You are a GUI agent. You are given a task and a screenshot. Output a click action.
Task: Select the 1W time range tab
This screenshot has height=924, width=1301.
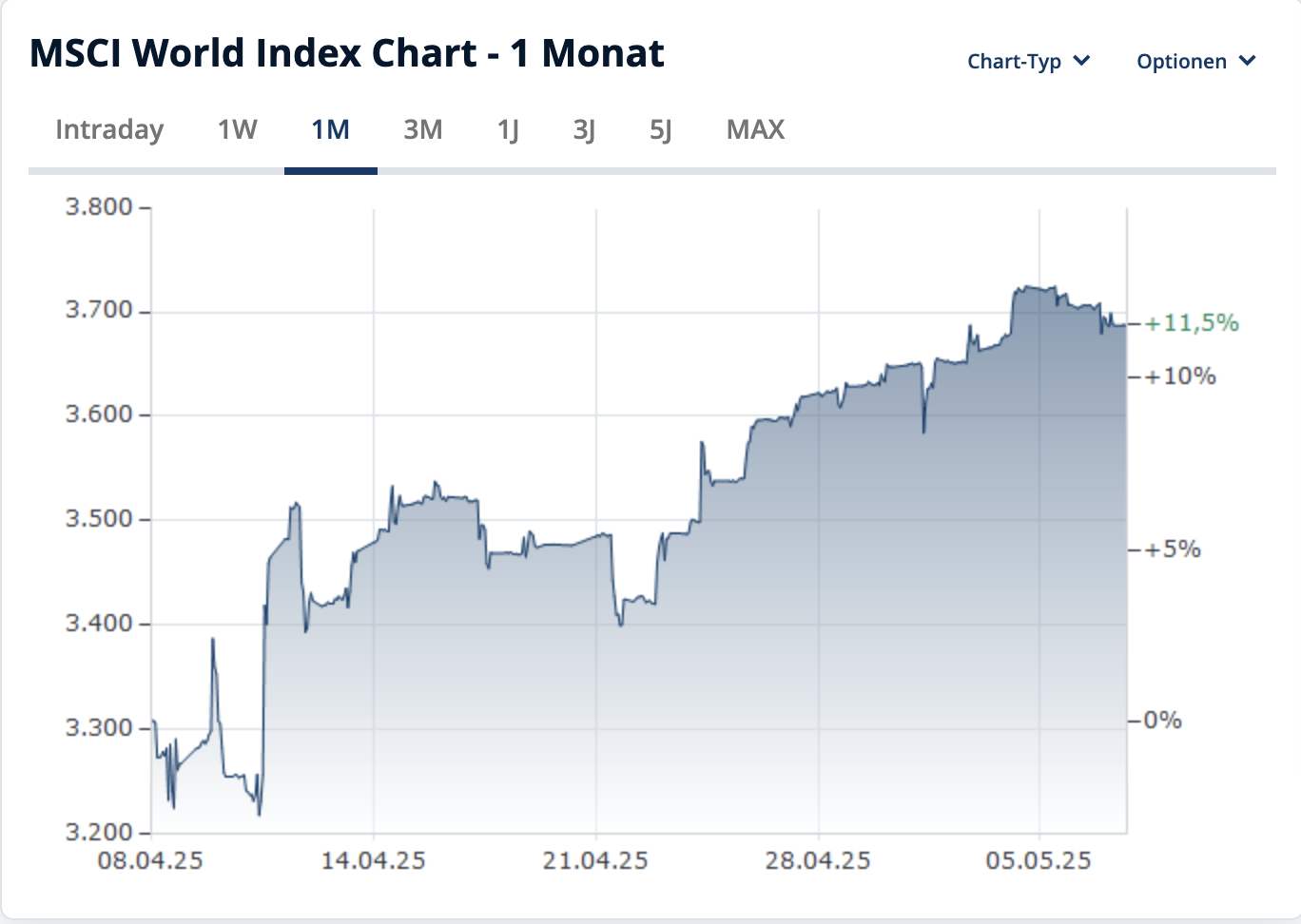click(x=237, y=129)
